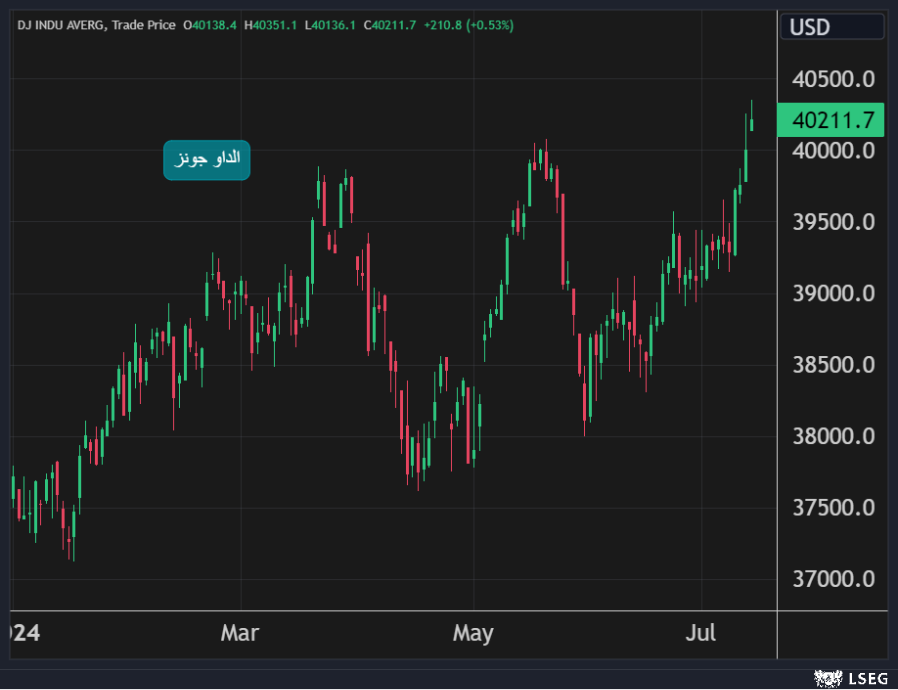
Task: Click the 38000.0 price axis label
Action: click(x=833, y=437)
